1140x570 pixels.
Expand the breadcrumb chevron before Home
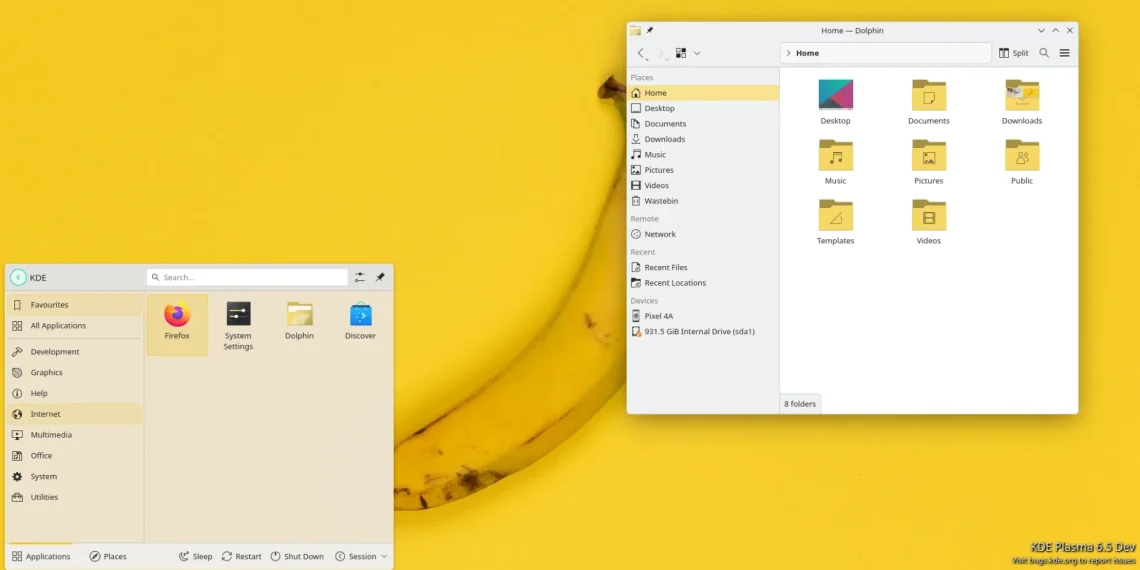(x=788, y=53)
